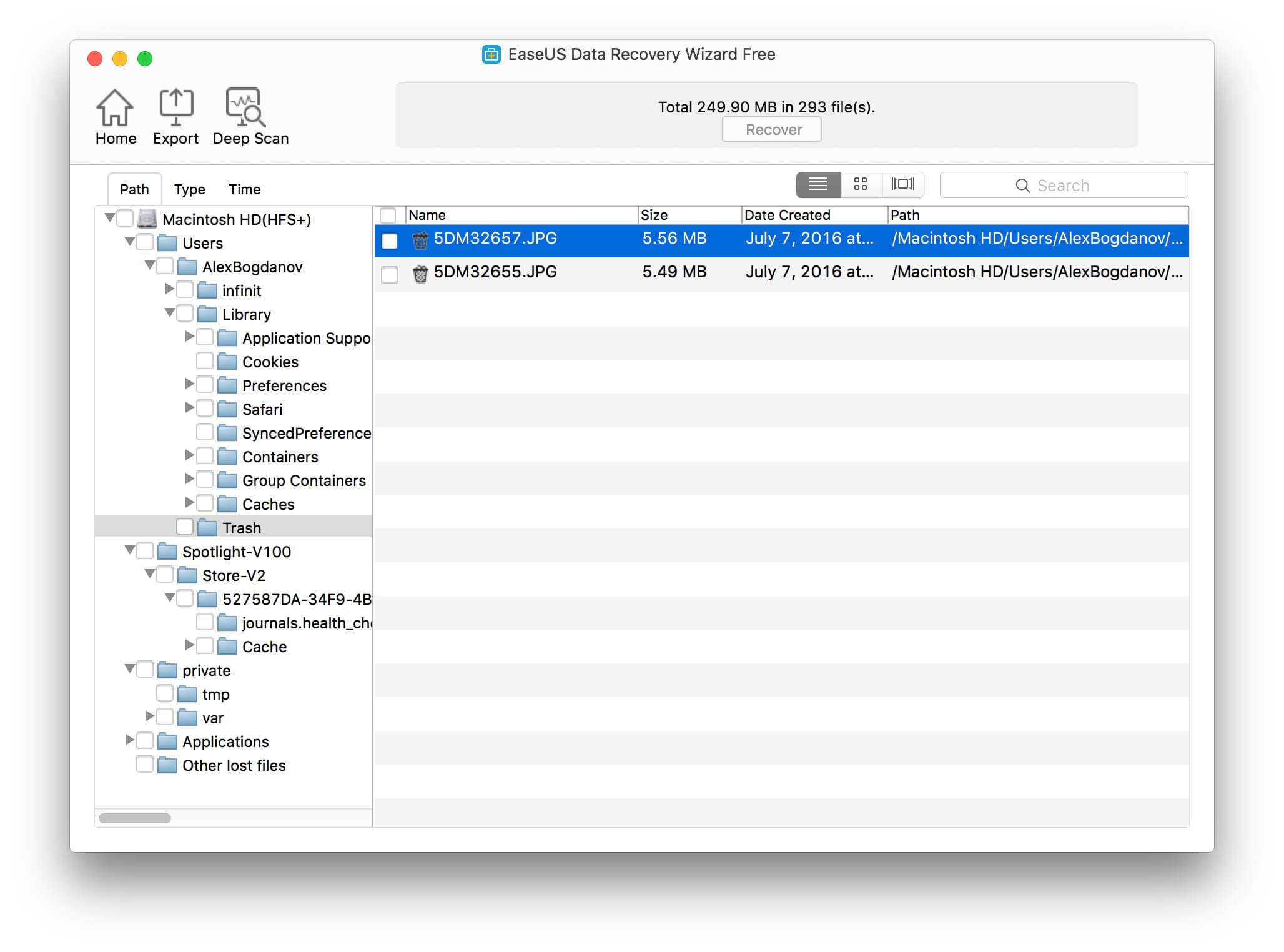The height and width of the screenshot is (952, 1284).
Task: Sort by the Name column header
Action: (521, 215)
